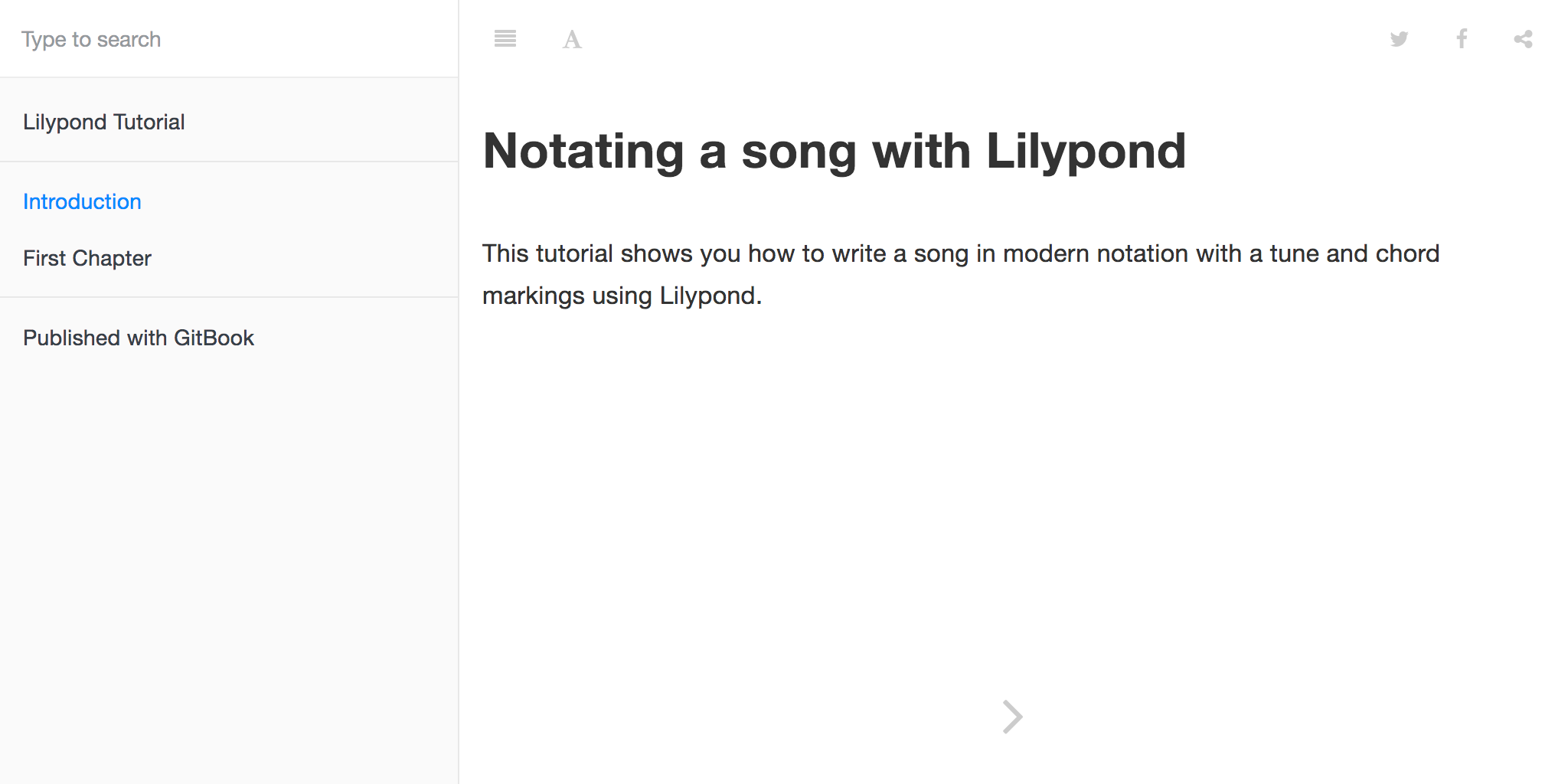1568x784 pixels.
Task: Open the font settings icon
Action: [x=572, y=39]
